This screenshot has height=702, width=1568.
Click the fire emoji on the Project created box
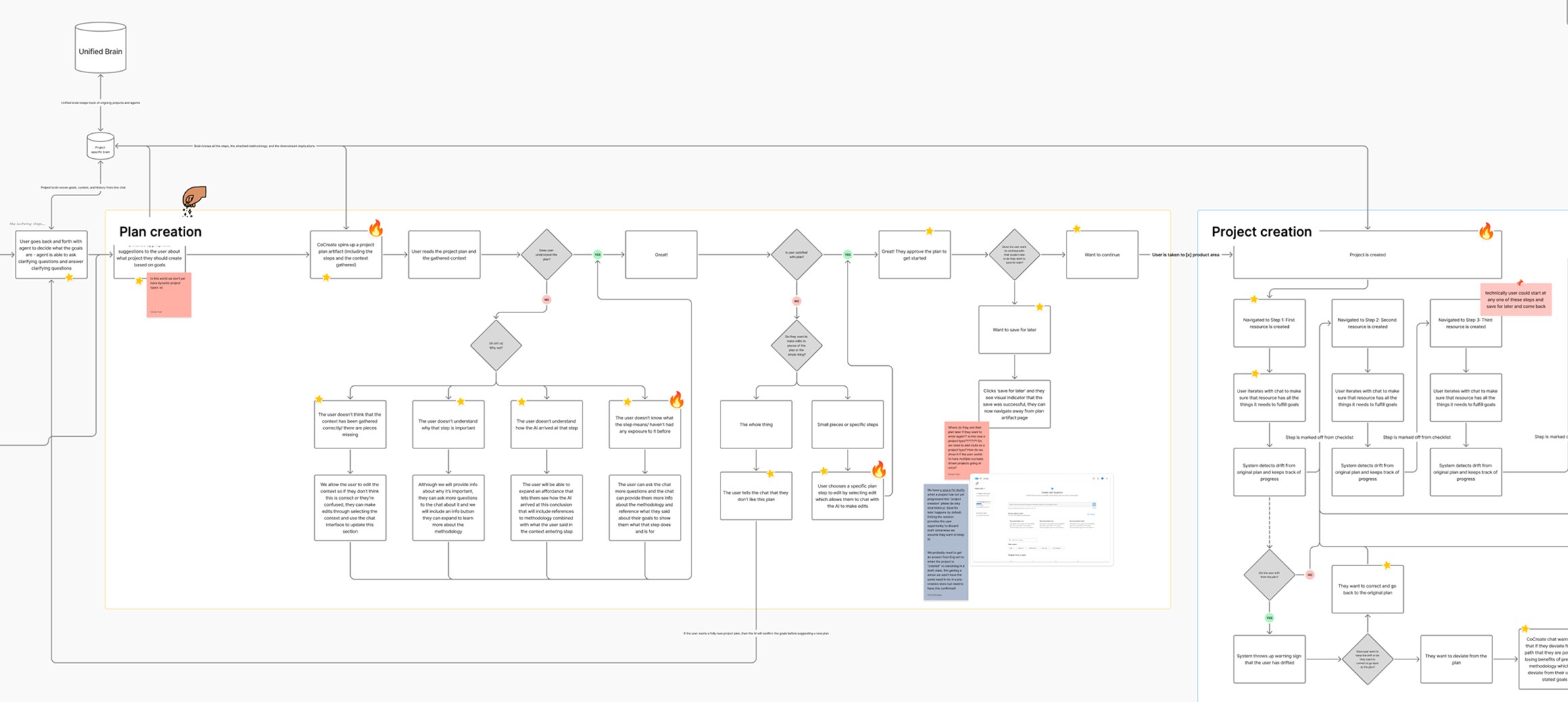[x=1486, y=231]
